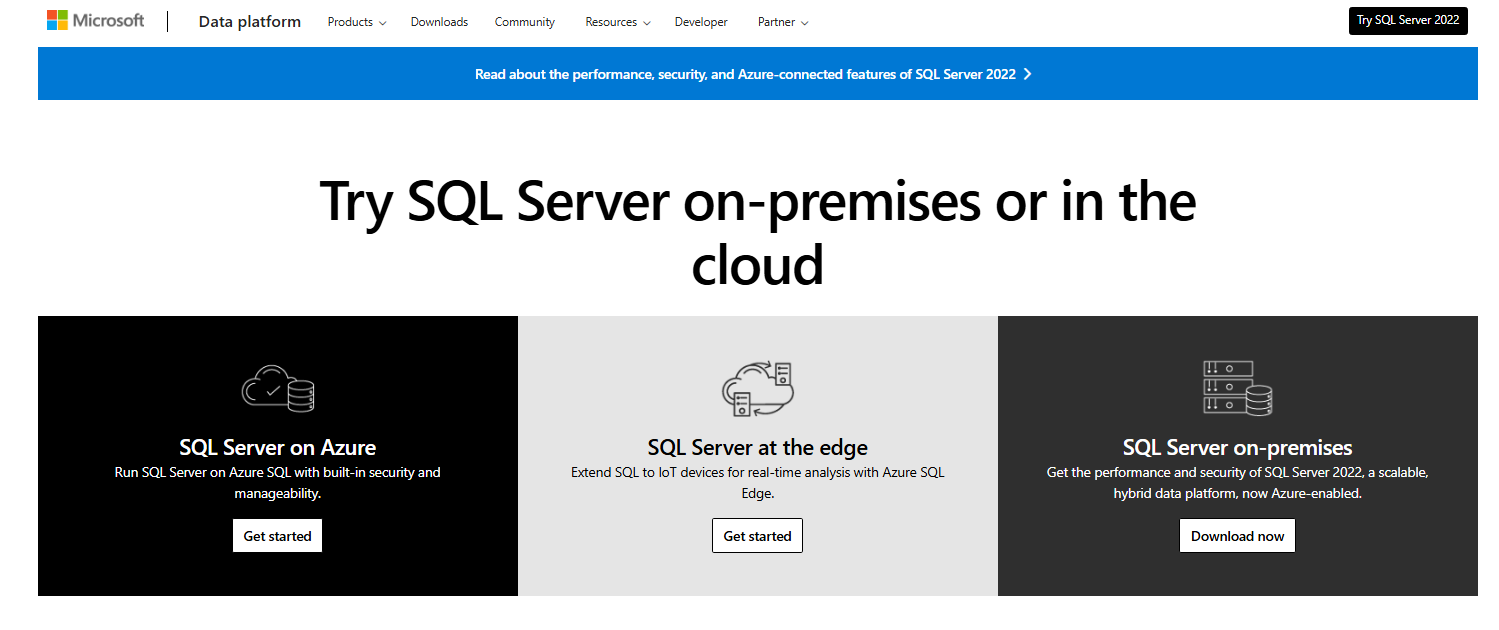
Task: Open the Data platform home link
Action: point(250,22)
